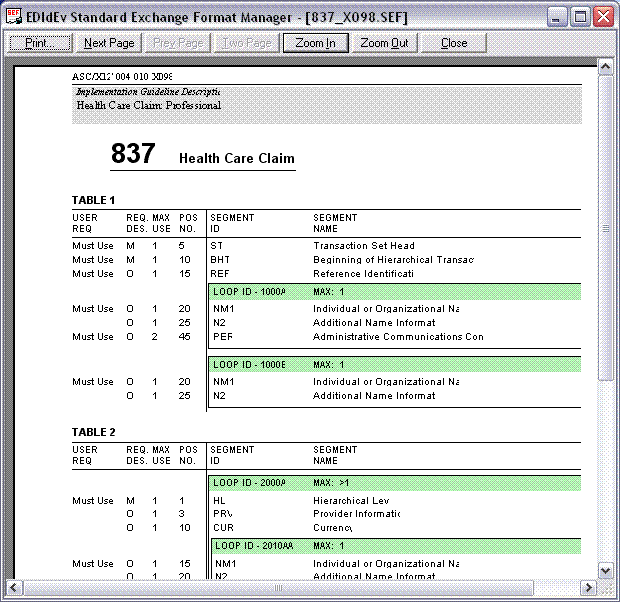This screenshot has height=602, width=620.
Task: Click the LOOP ID - 1000B header
Action: pyautogui.click(x=395, y=365)
